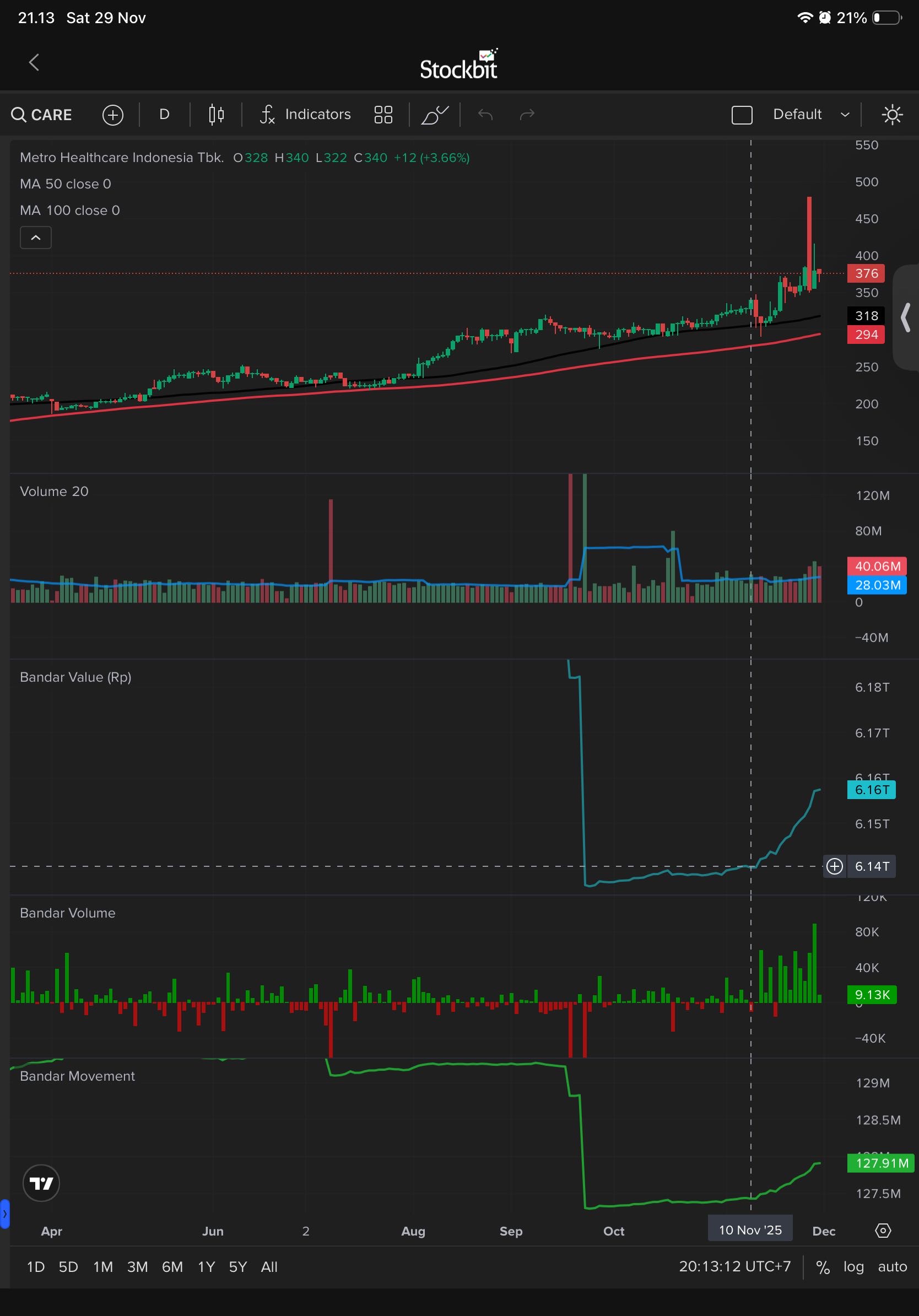Image resolution: width=919 pixels, height=1316 pixels.
Task: Switch range to 5Y
Action: pos(238,1267)
